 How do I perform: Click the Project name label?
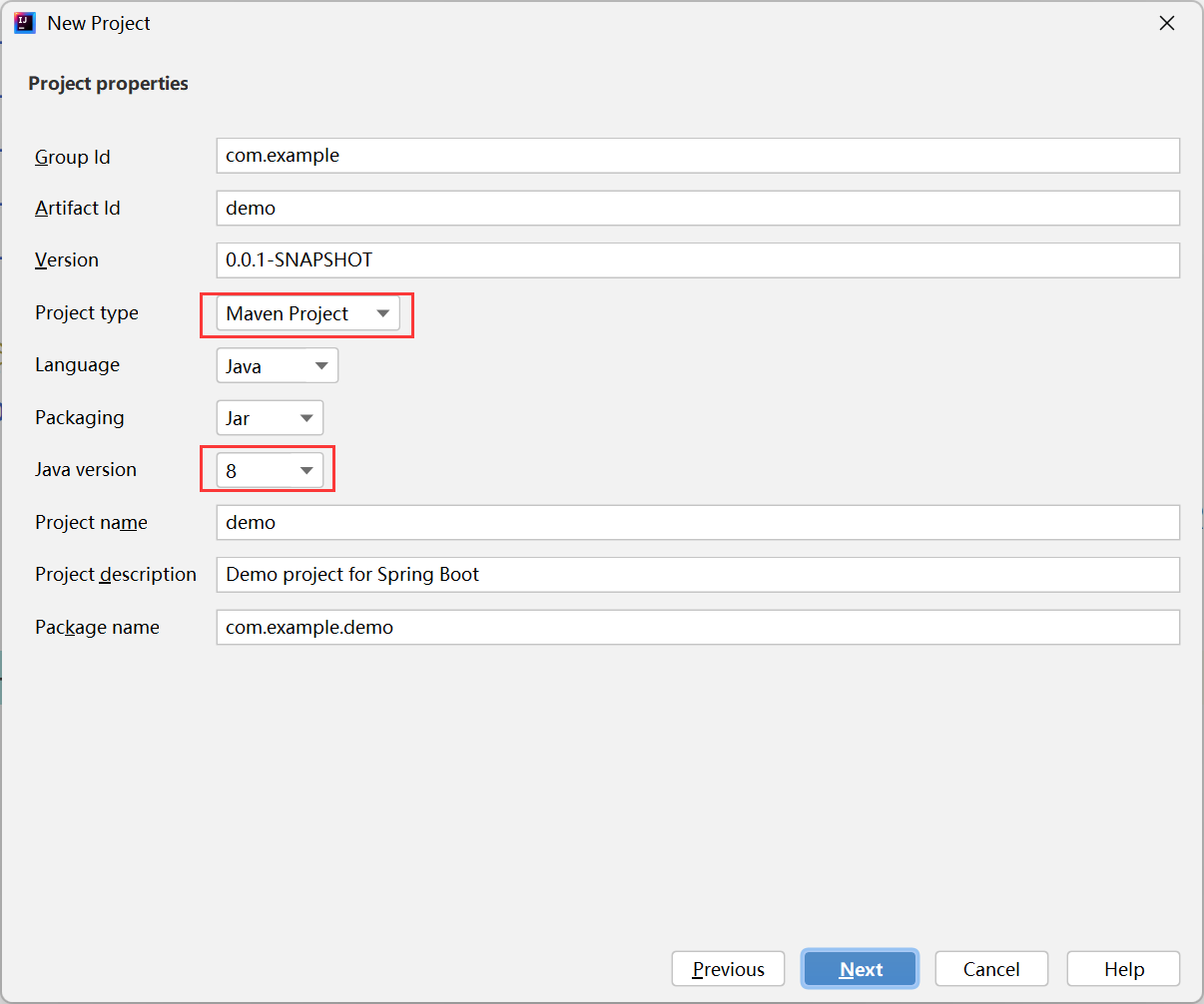91,522
